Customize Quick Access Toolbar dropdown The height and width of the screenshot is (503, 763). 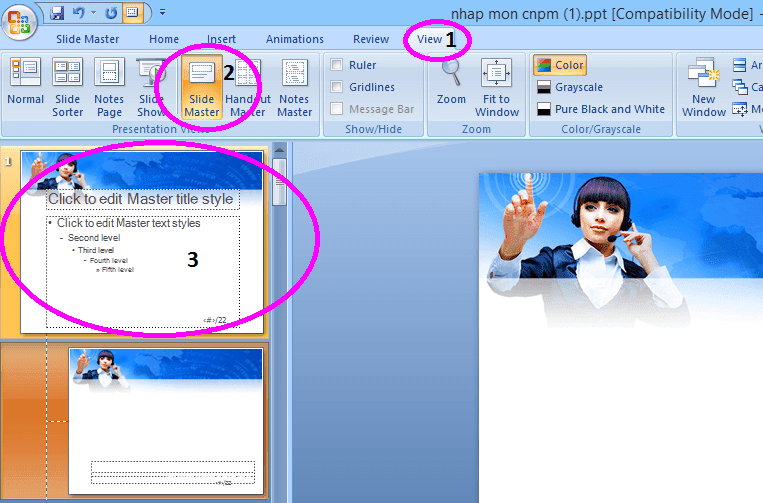point(163,13)
